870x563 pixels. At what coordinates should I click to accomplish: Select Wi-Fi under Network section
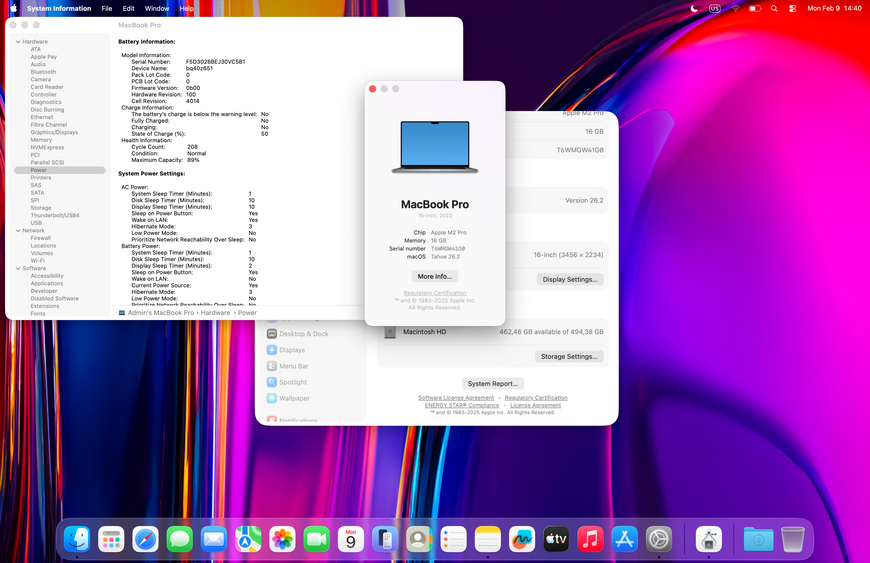38,261
